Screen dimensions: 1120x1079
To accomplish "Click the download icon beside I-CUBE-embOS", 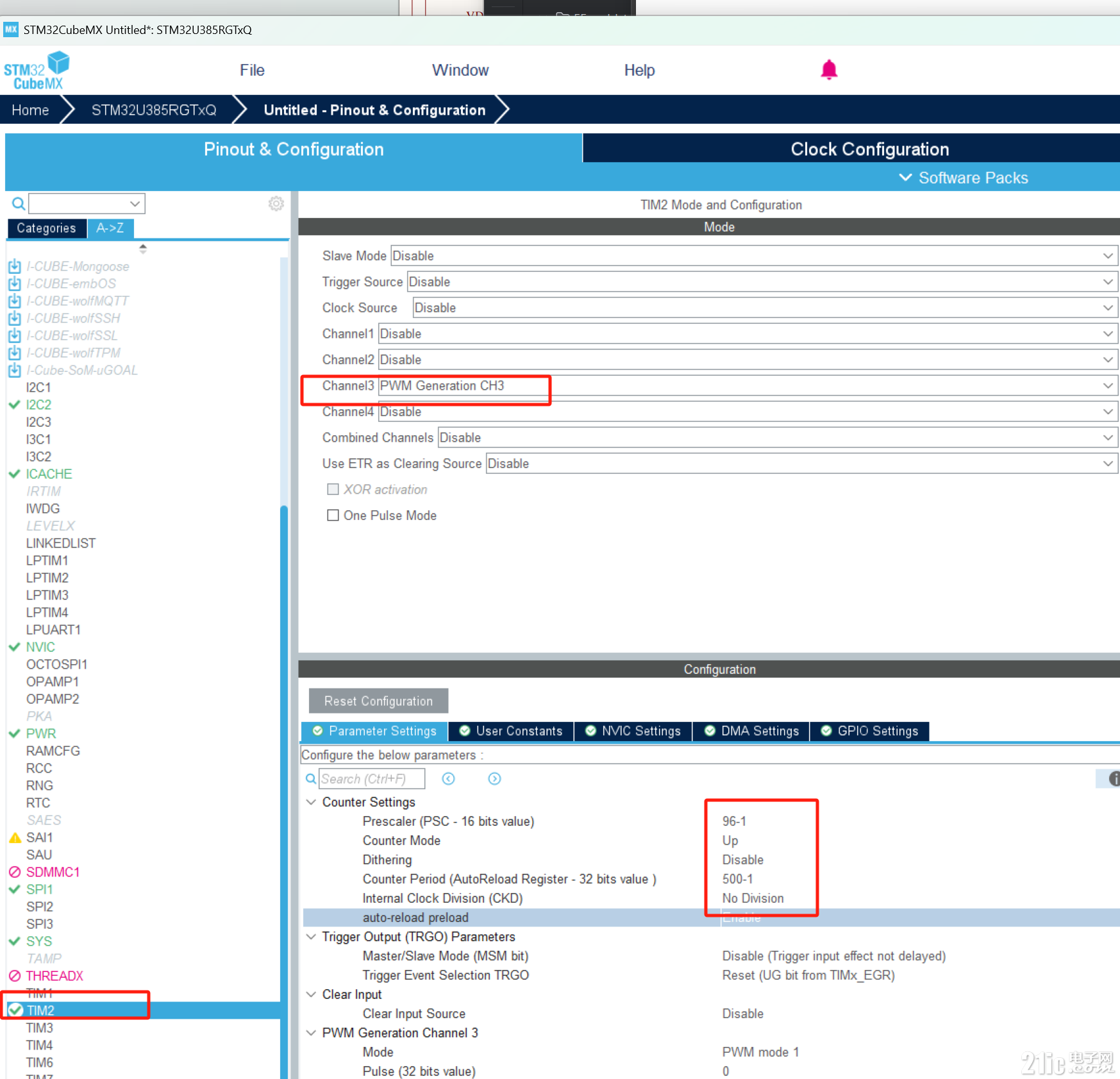I will 15,283.
